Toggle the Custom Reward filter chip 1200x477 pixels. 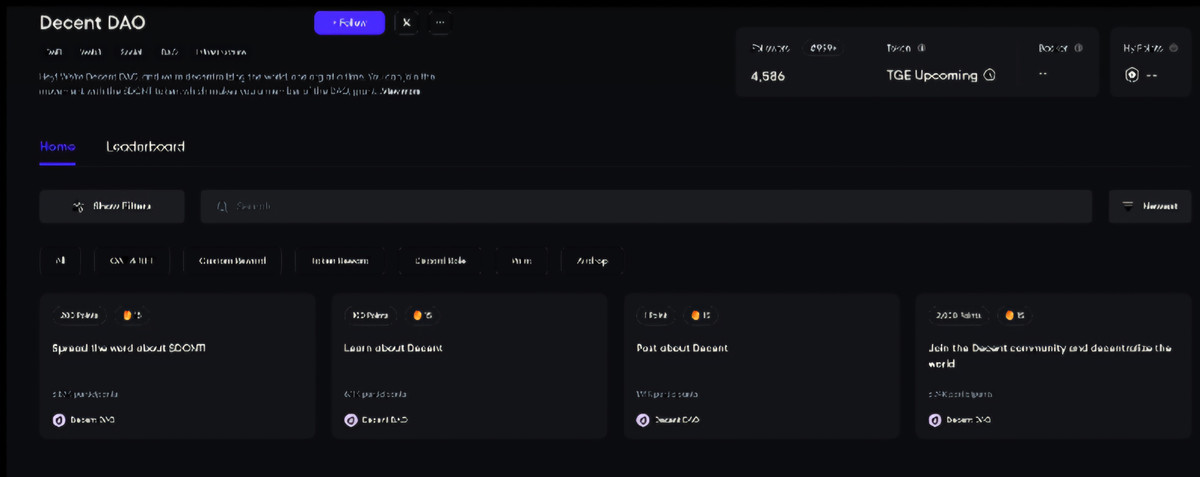click(232, 261)
